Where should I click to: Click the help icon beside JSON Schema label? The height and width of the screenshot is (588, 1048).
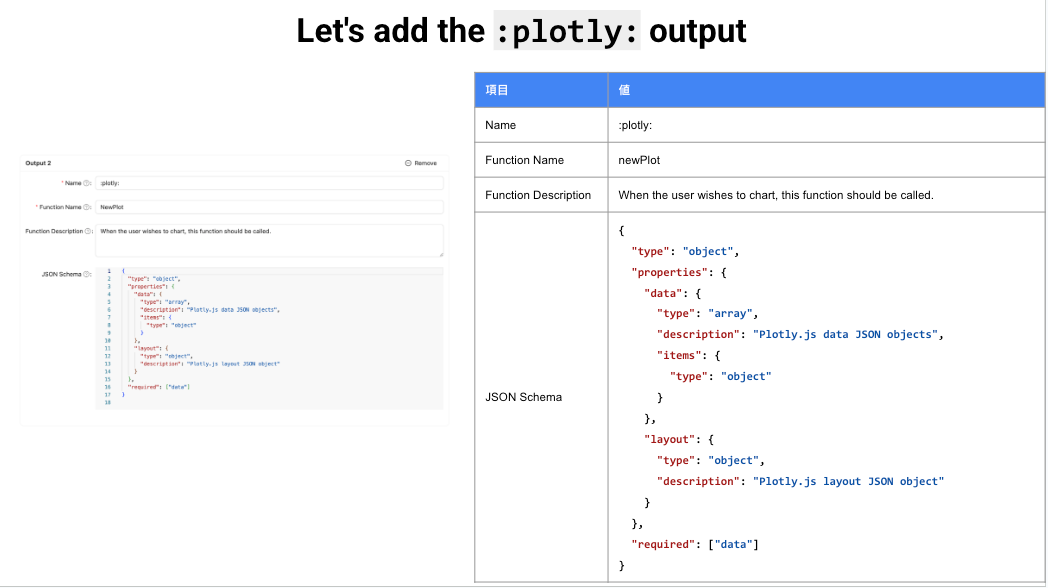87,274
